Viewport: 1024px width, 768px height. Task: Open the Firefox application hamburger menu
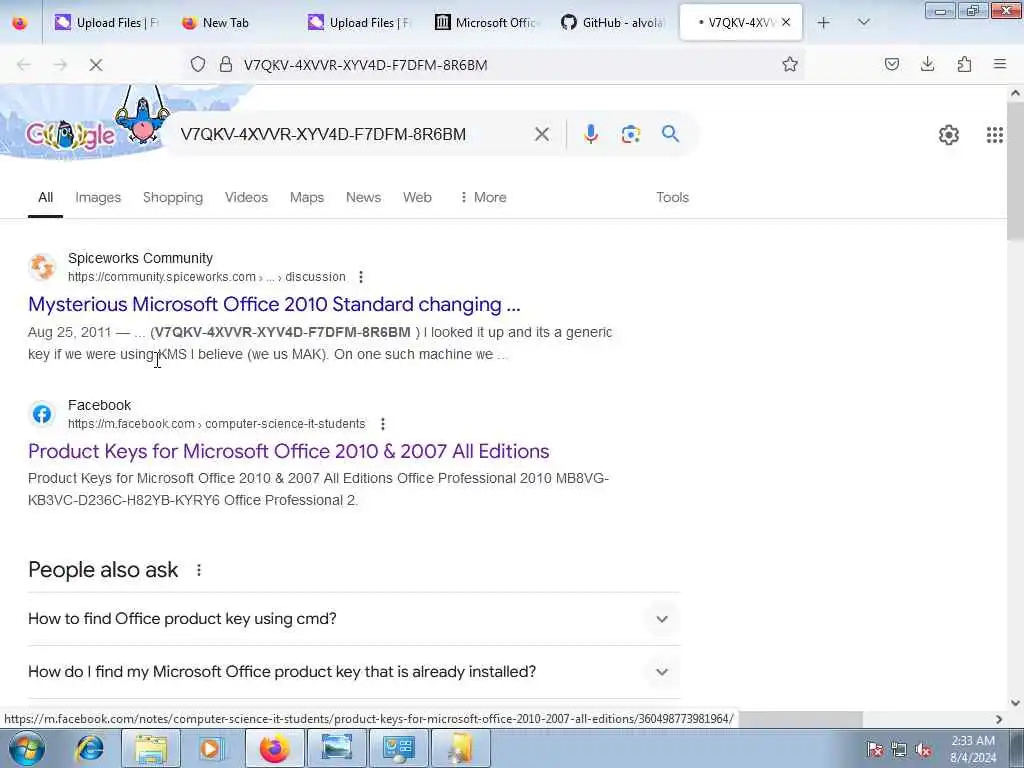point(1000,64)
